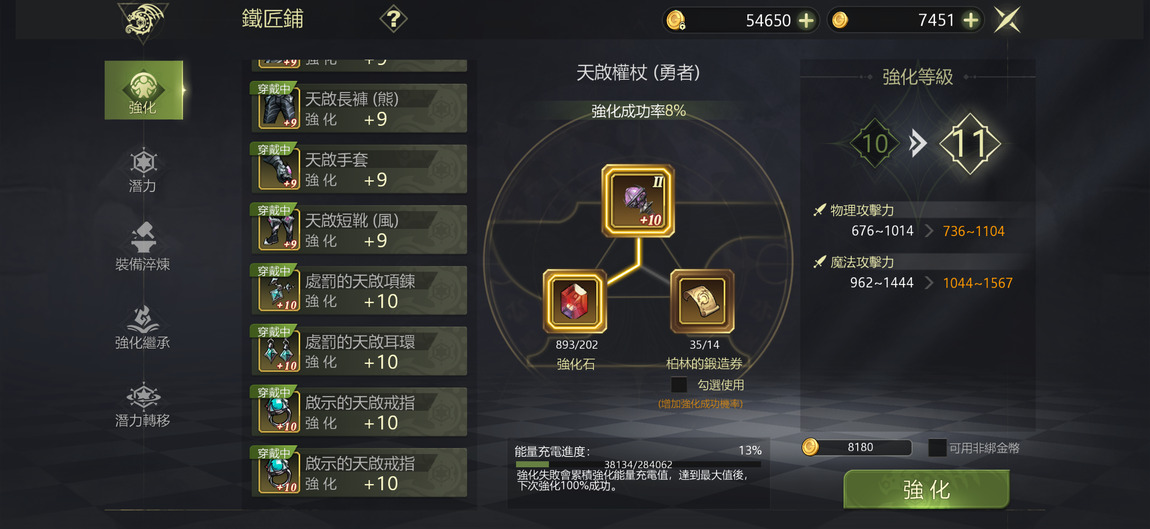The width and height of the screenshot is (1150, 529).
Task: Click the question mark help icon
Action: [x=393, y=18]
